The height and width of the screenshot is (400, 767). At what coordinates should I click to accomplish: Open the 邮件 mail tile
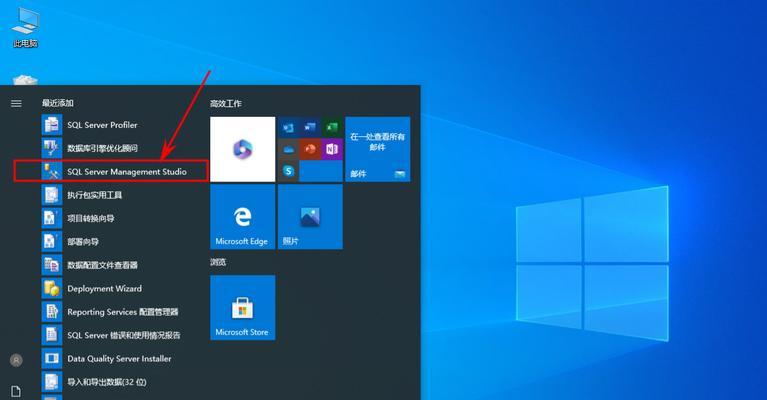click(x=378, y=149)
